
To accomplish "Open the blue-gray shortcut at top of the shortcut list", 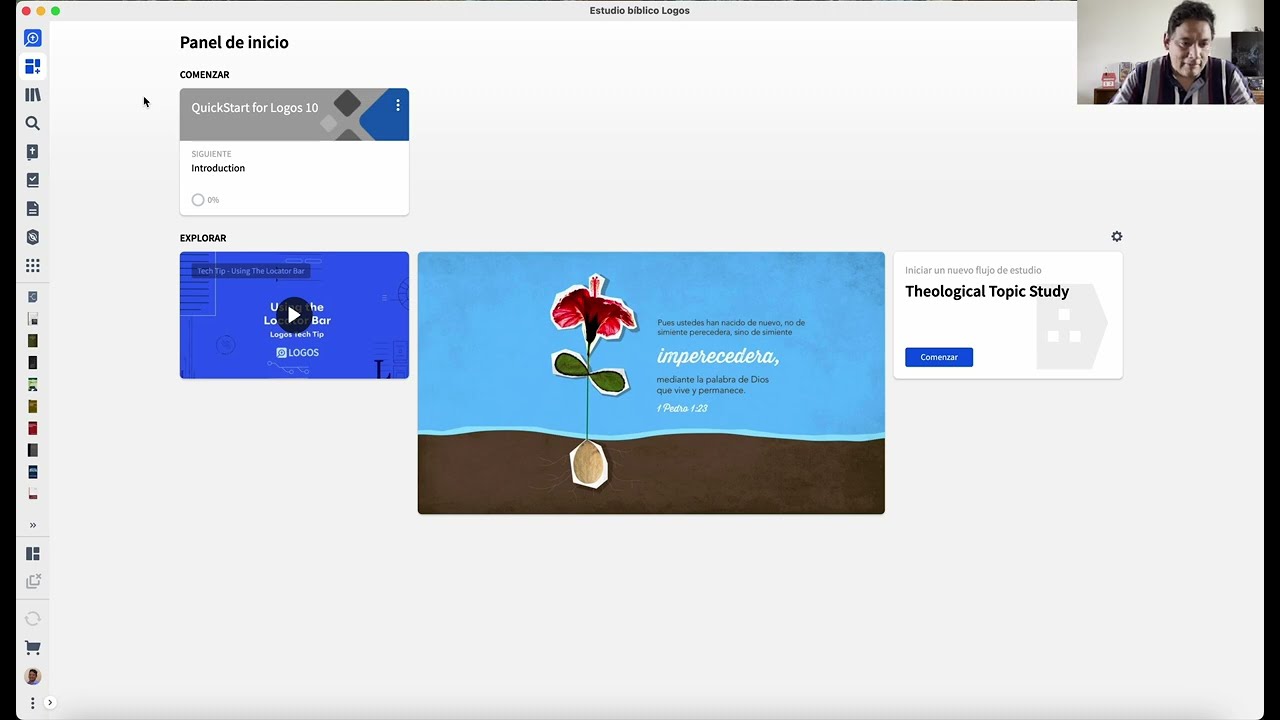I will pyautogui.click(x=33, y=297).
